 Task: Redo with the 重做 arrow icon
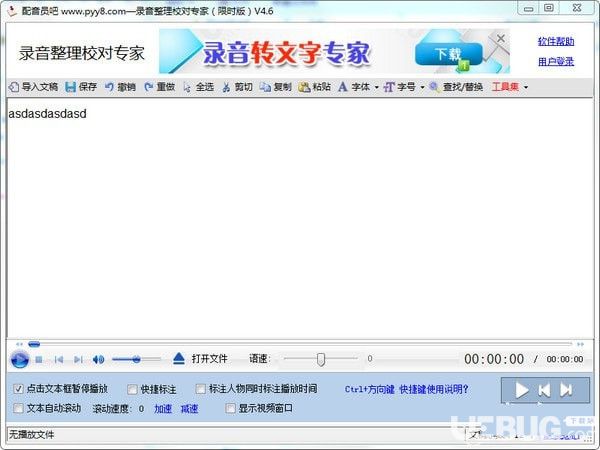coord(148,87)
